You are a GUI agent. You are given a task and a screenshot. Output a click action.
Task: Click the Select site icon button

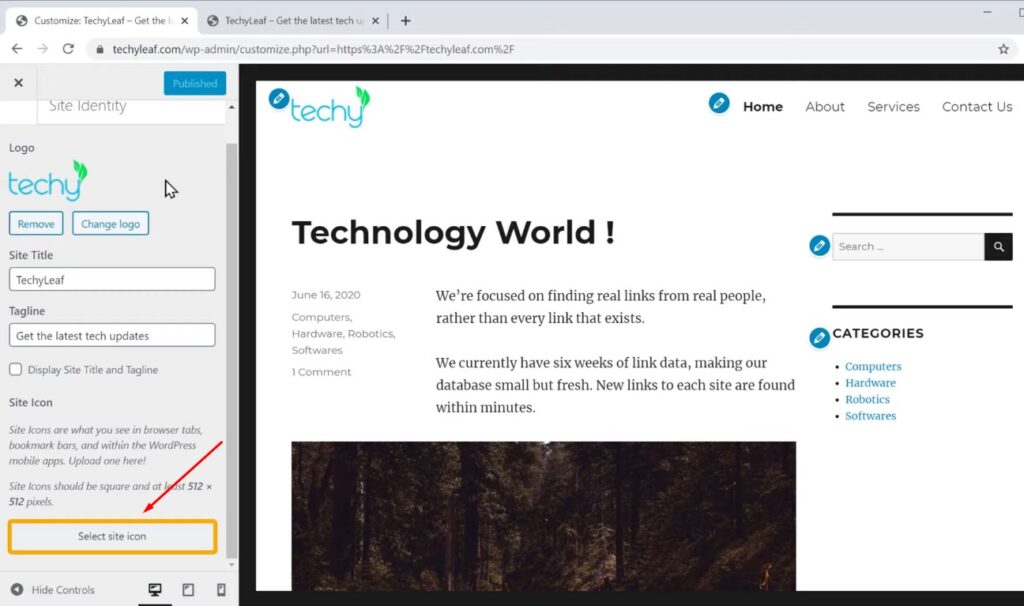click(x=112, y=537)
